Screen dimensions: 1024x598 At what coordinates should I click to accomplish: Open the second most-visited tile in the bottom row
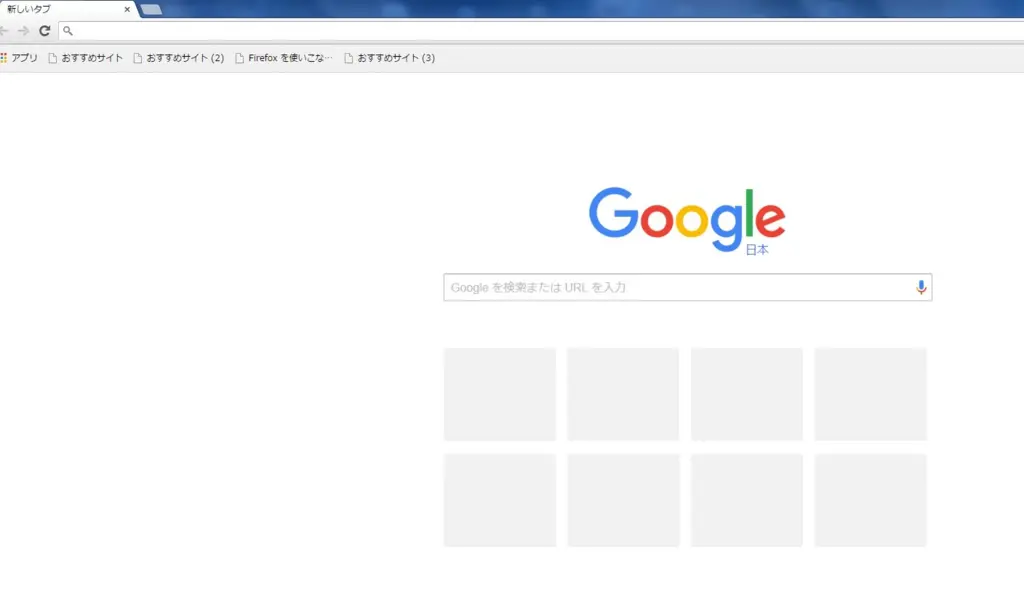(623, 500)
